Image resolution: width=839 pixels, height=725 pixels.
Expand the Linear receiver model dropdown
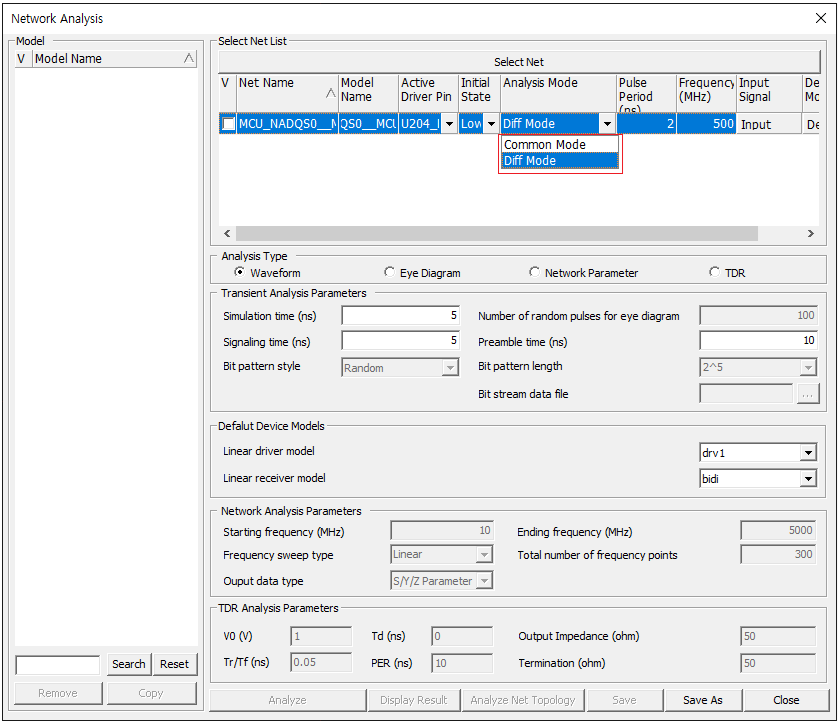[808, 479]
